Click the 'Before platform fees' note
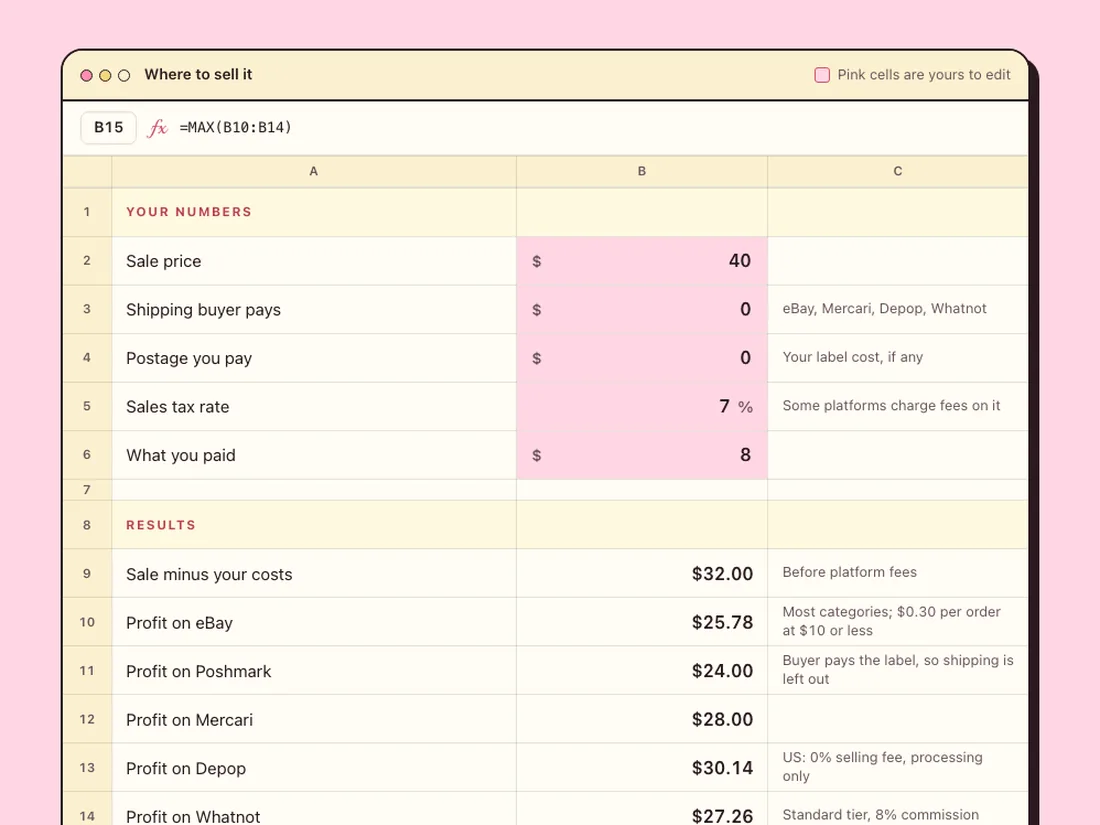 tap(850, 572)
